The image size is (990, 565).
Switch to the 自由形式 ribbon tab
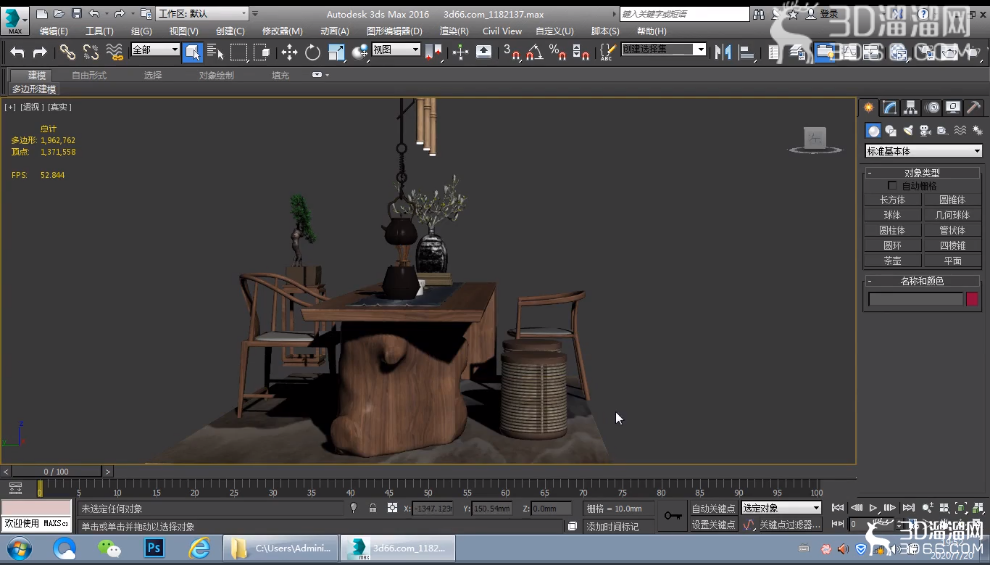[89, 75]
